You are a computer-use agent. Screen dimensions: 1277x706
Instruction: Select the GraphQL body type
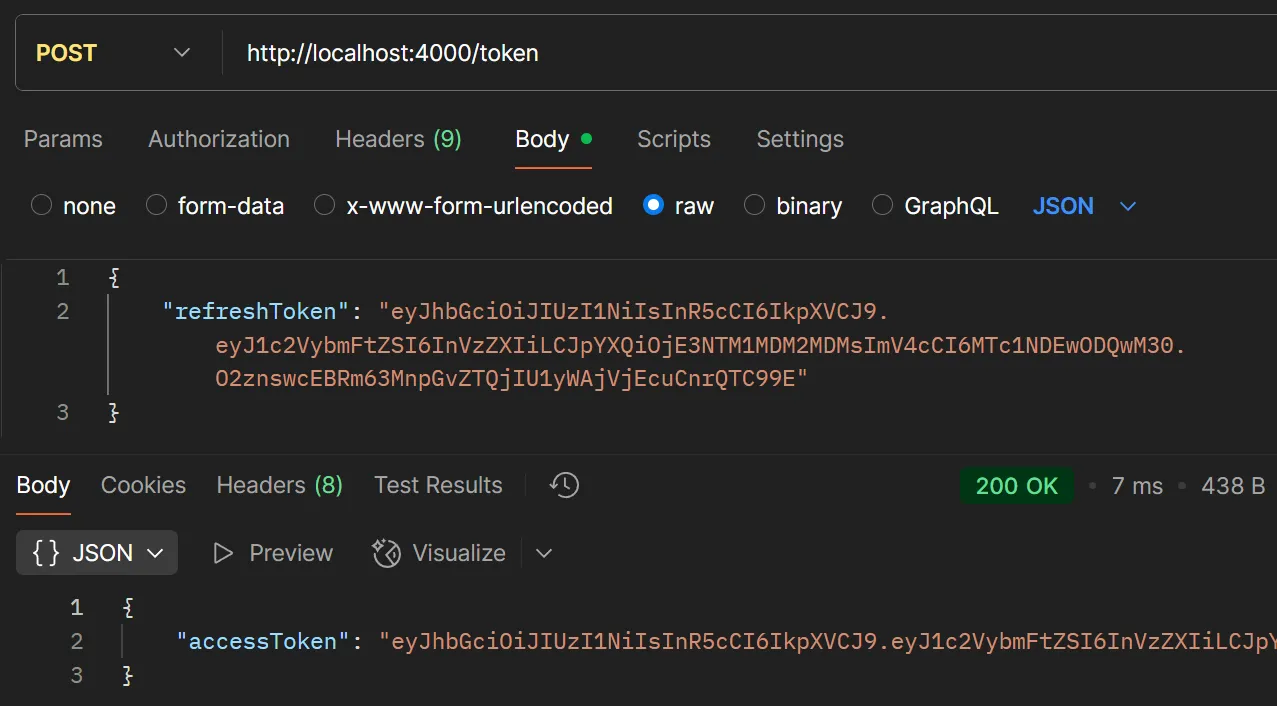click(x=882, y=205)
